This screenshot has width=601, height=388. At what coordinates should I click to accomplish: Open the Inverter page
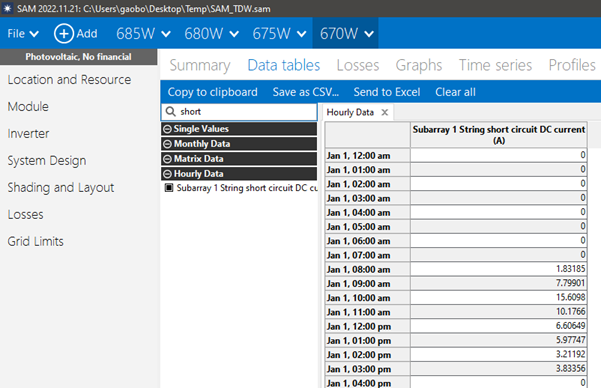[x=28, y=134]
